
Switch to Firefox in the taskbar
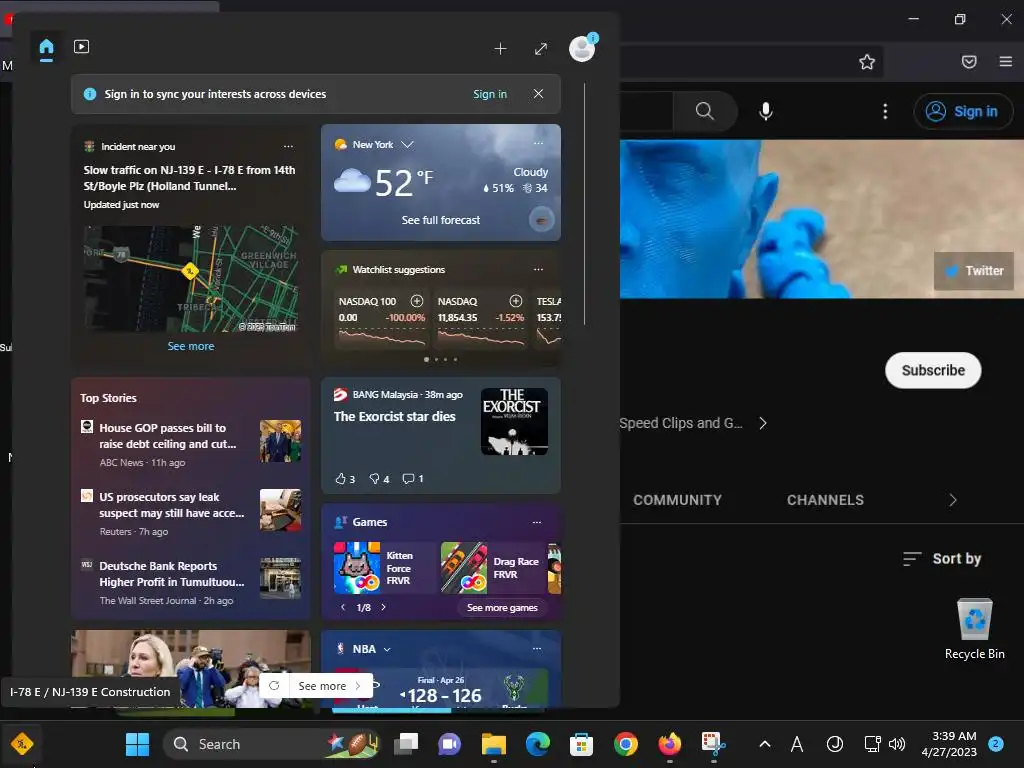(669, 744)
